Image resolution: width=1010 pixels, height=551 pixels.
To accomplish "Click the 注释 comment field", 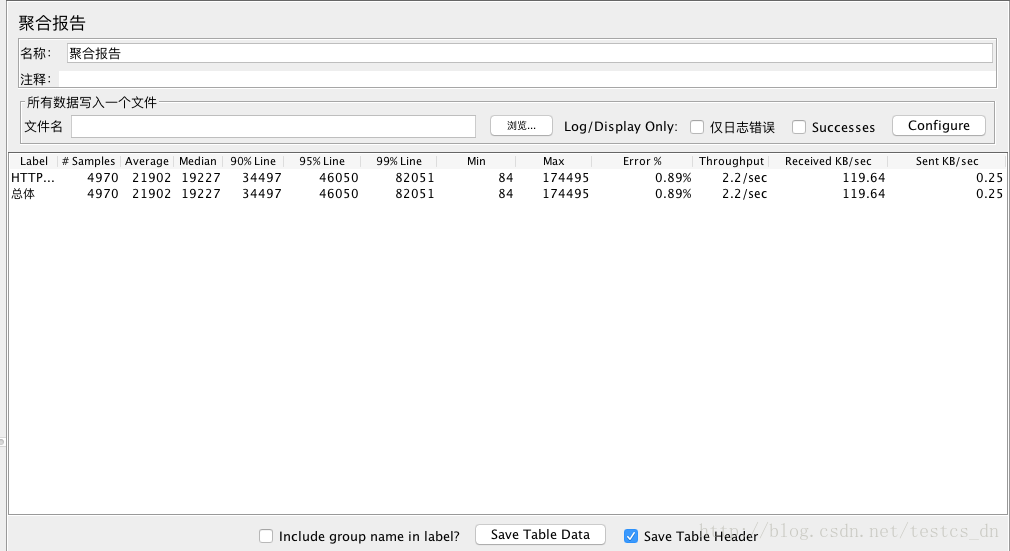I will [526, 79].
